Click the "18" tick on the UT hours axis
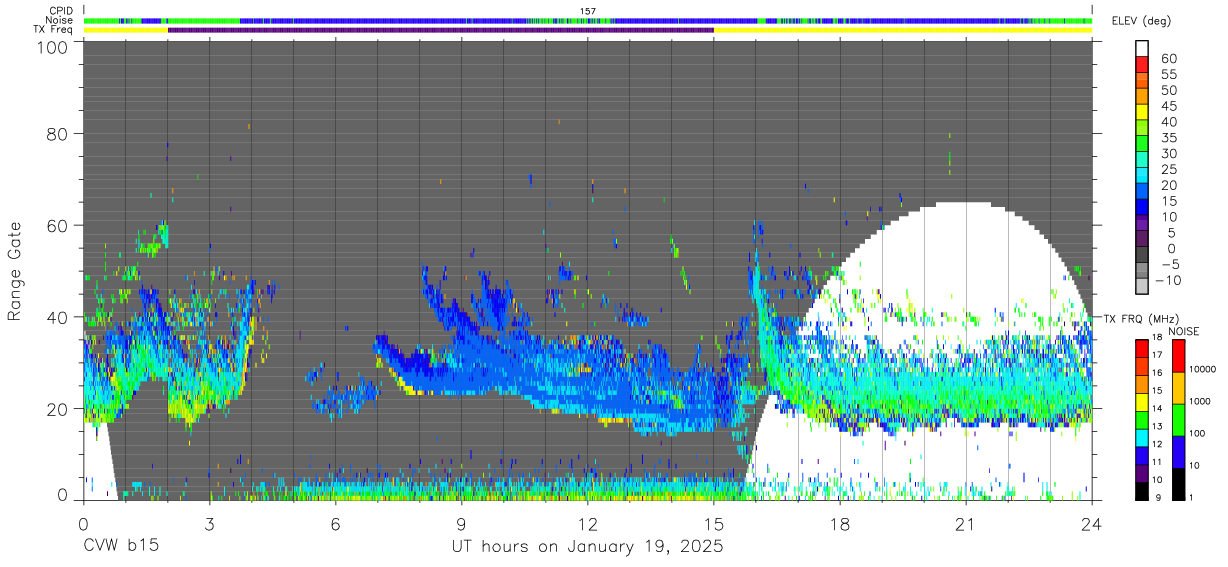This screenshot has height=567, width=1228. (x=840, y=524)
